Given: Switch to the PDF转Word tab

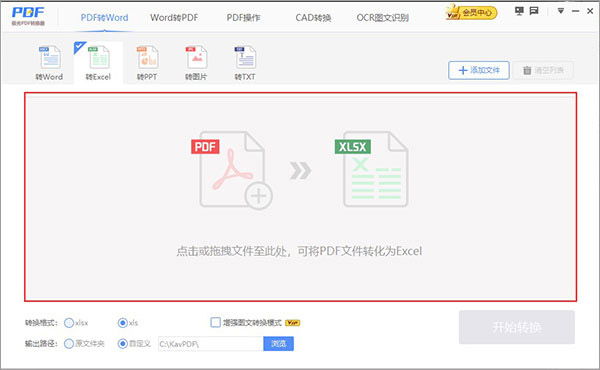Looking at the screenshot, I should [x=104, y=18].
